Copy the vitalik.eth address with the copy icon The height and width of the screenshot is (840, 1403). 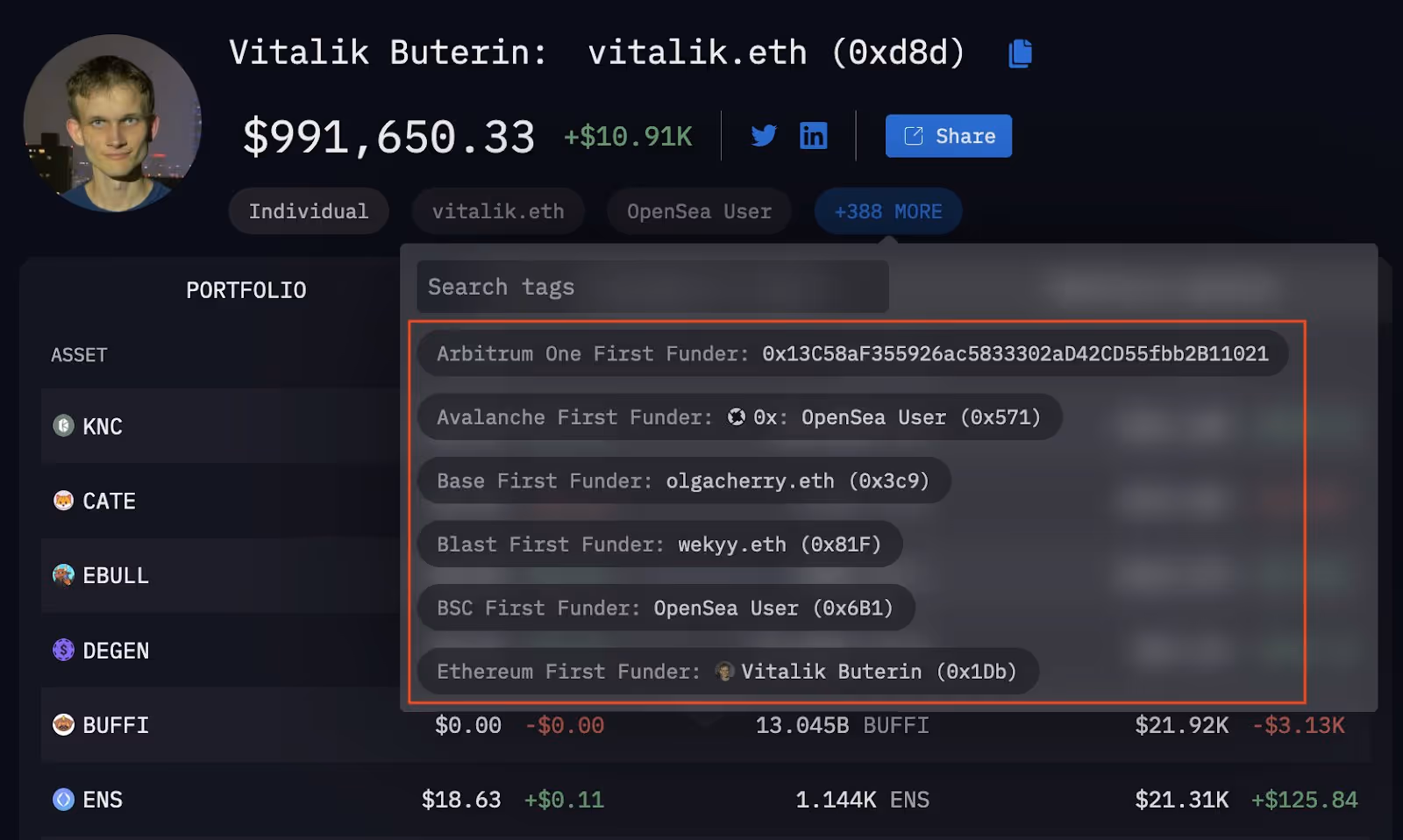[1020, 53]
